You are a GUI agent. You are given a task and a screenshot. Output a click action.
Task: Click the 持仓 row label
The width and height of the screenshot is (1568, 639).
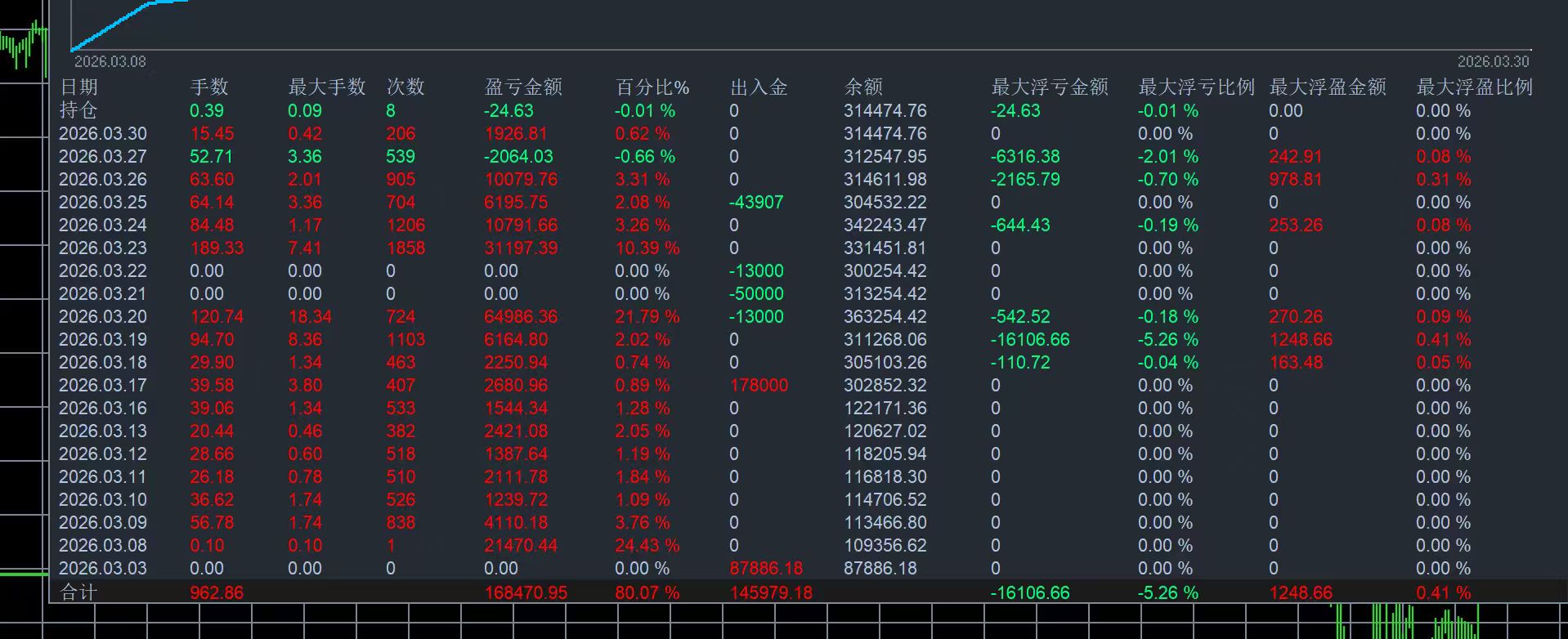(x=78, y=109)
